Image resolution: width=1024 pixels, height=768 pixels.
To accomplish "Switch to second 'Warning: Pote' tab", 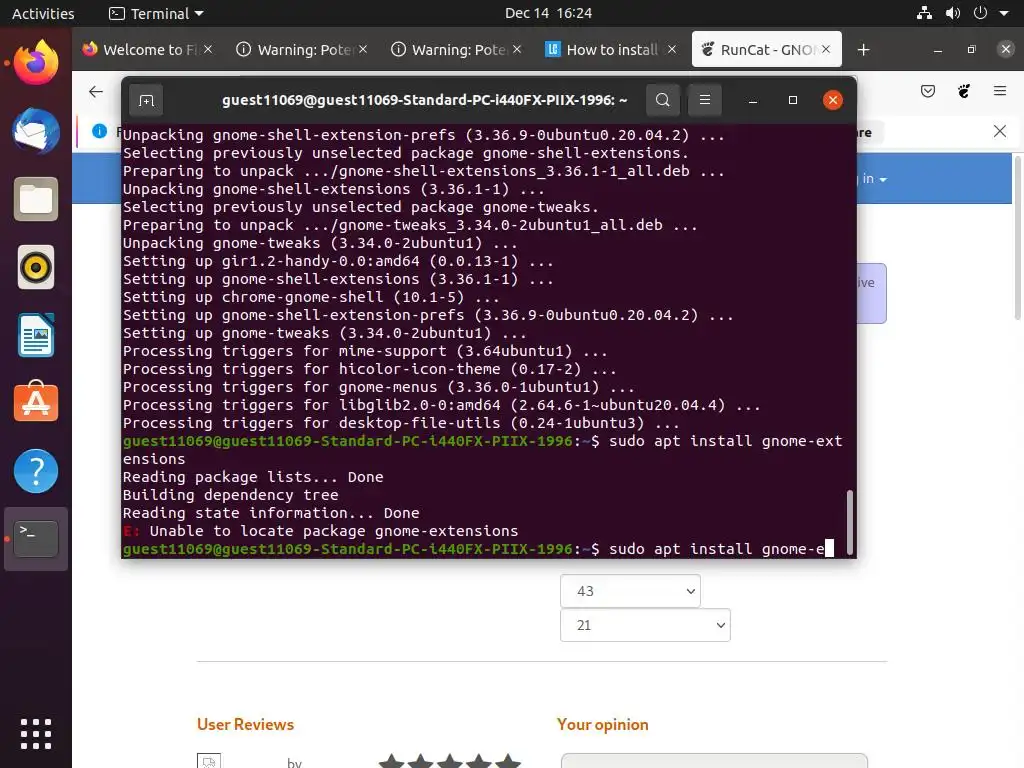I will pyautogui.click(x=457, y=50).
